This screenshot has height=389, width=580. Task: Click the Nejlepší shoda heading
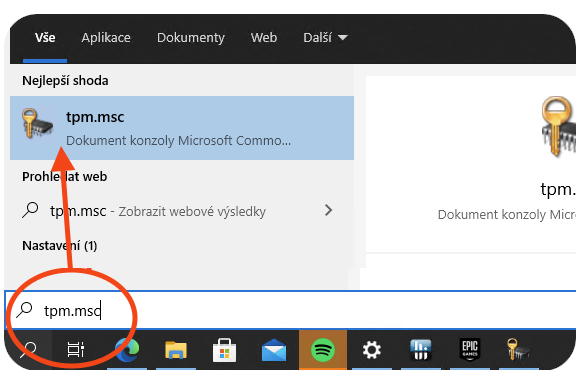(x=65, y=81)
